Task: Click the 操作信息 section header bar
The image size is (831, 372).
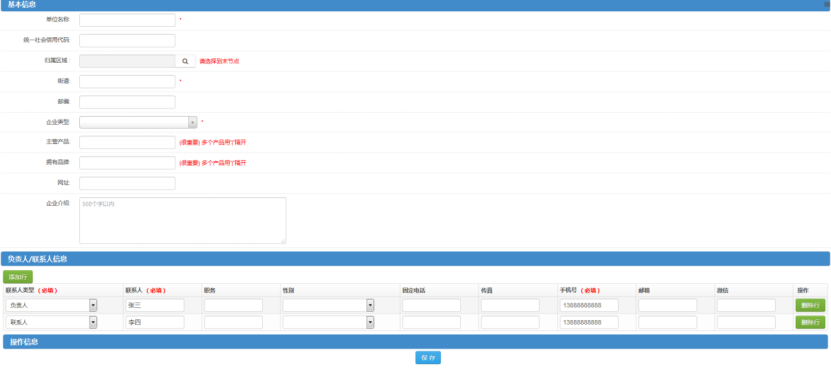Action: pyautogui.click(x=416, y=342)
